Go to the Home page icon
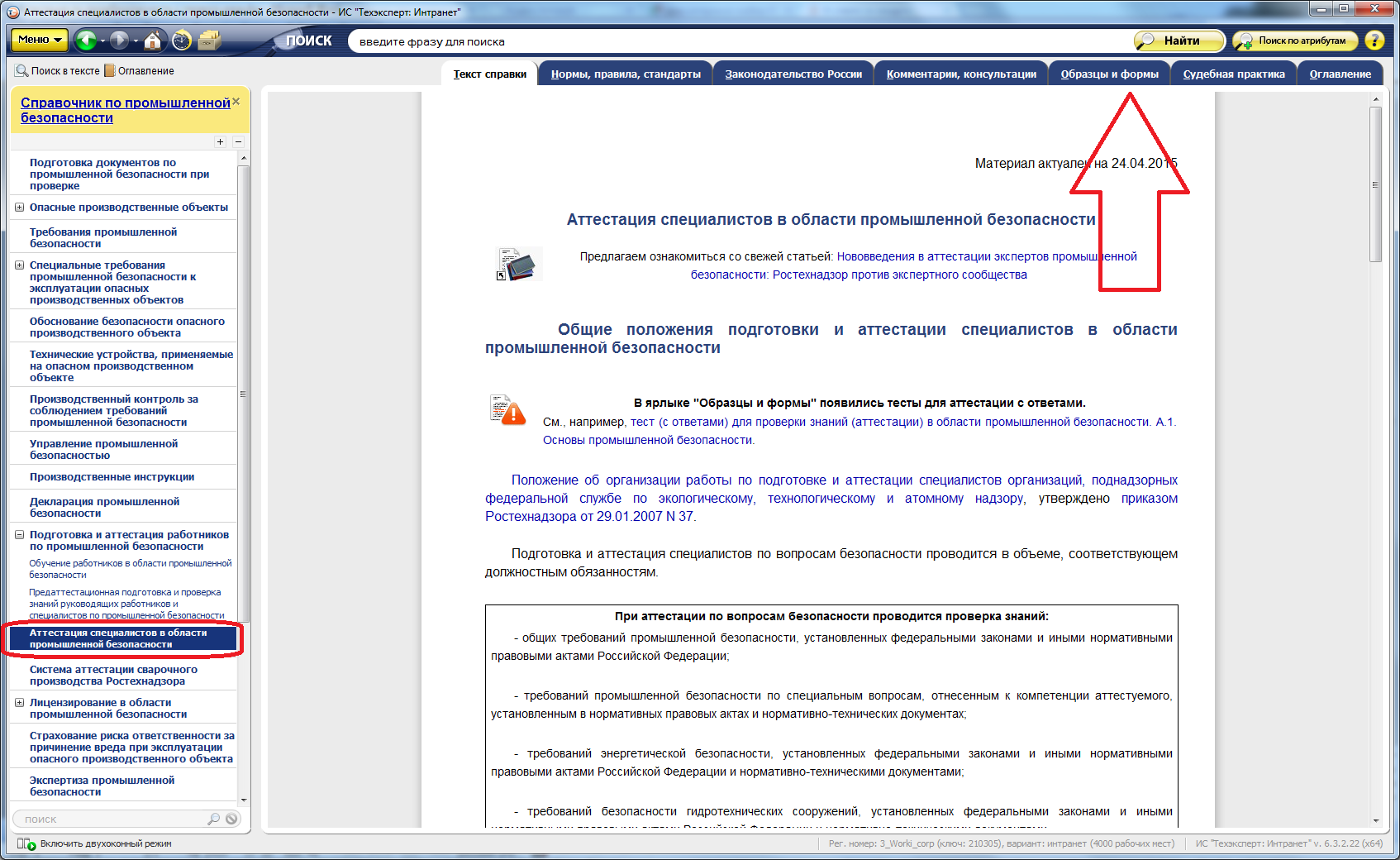Viewport: 1400px width, 860px height. (153, 41)
